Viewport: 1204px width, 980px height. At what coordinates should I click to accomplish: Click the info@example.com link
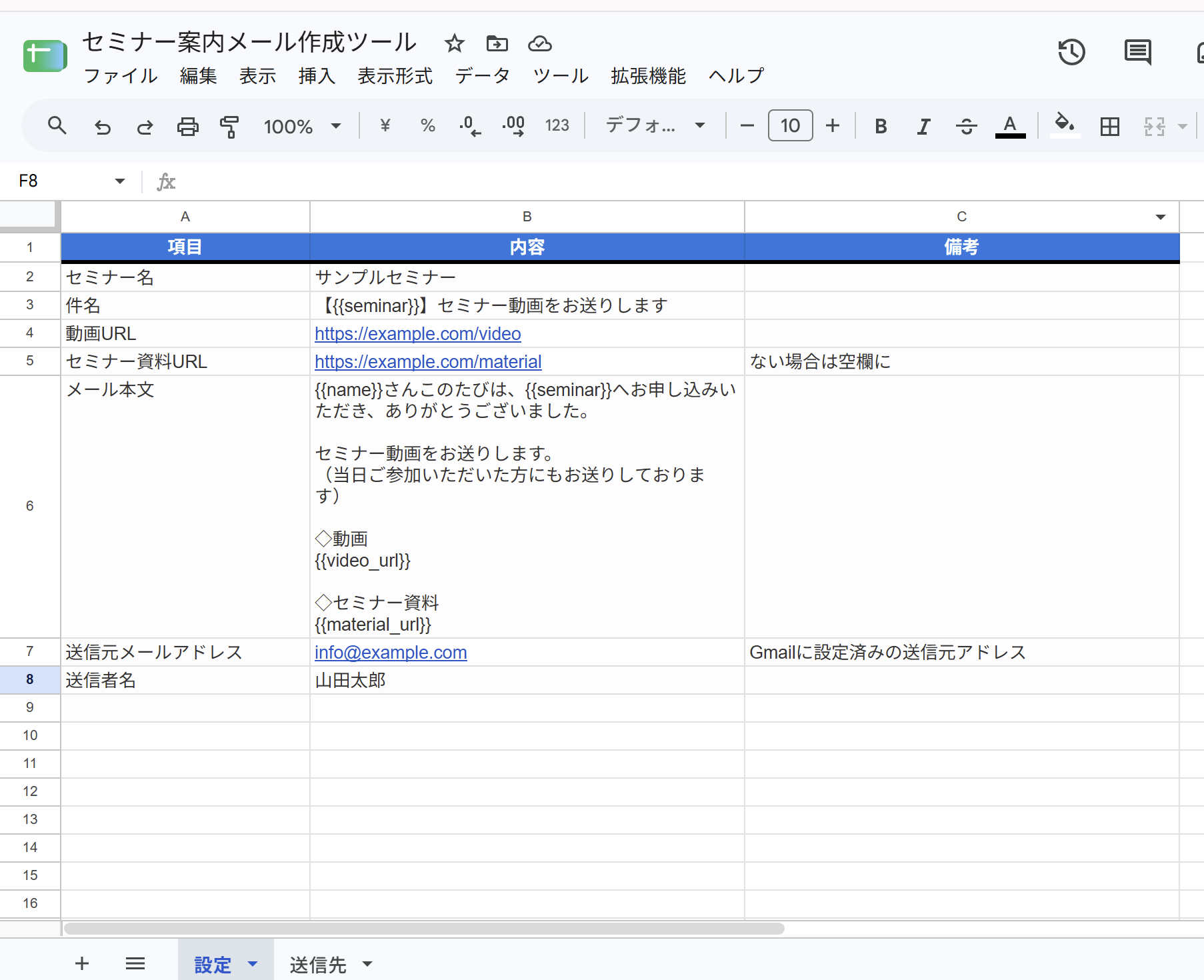click(x=391, y=652)
